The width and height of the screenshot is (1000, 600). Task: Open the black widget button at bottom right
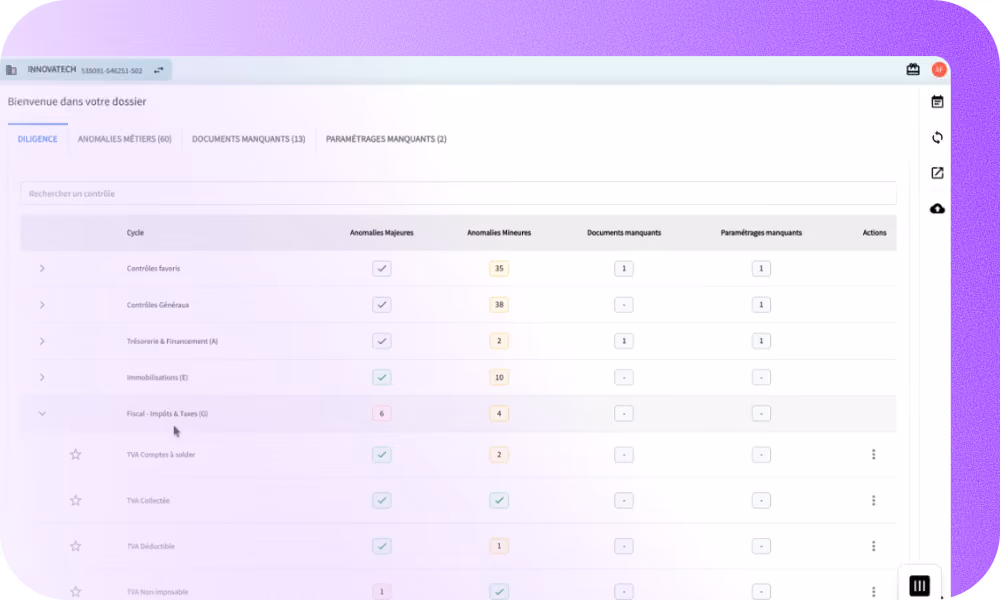pyautogui.click(x=919, y=585)
